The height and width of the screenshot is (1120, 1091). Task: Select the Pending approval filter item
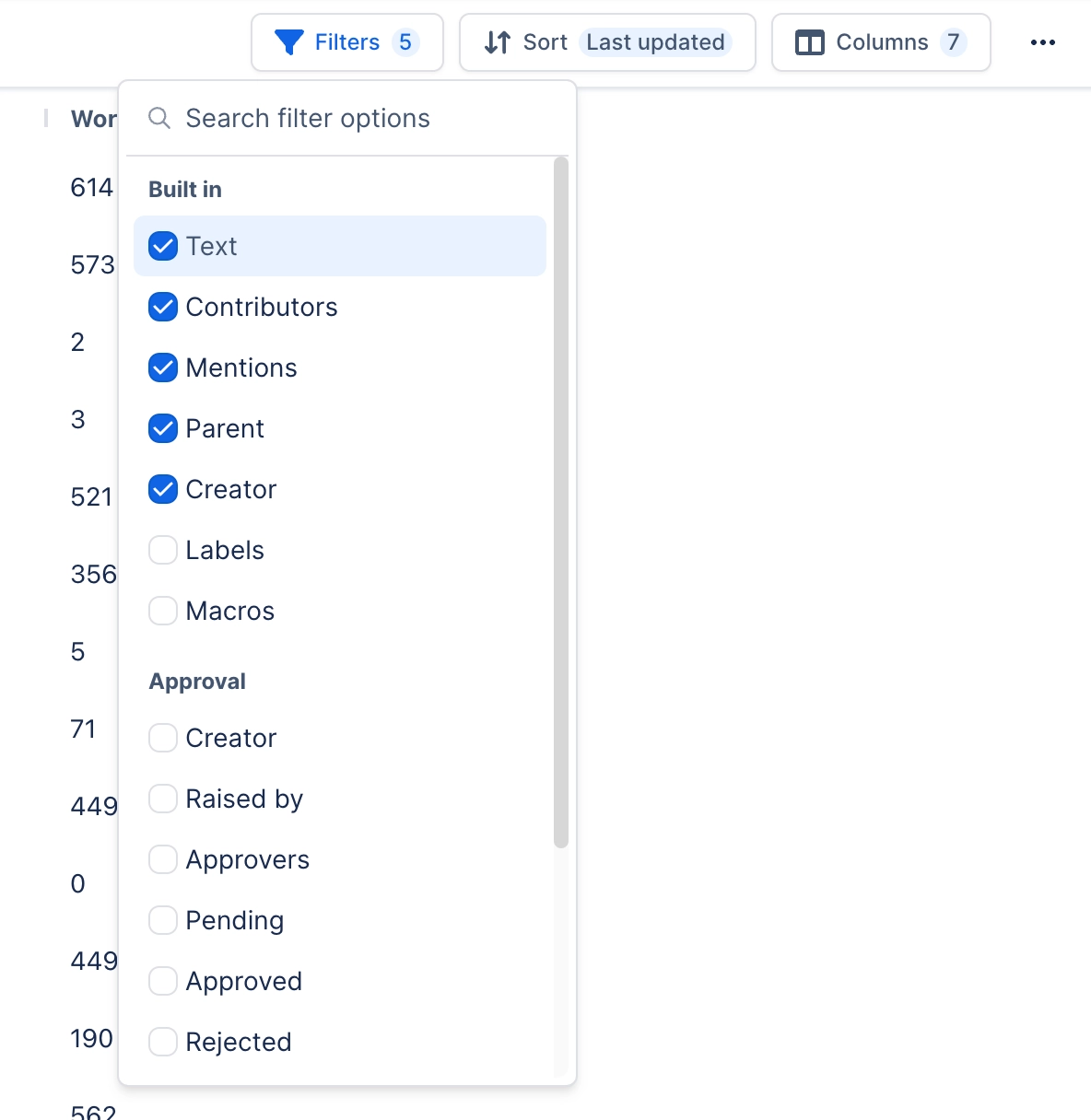pos(163,920)
